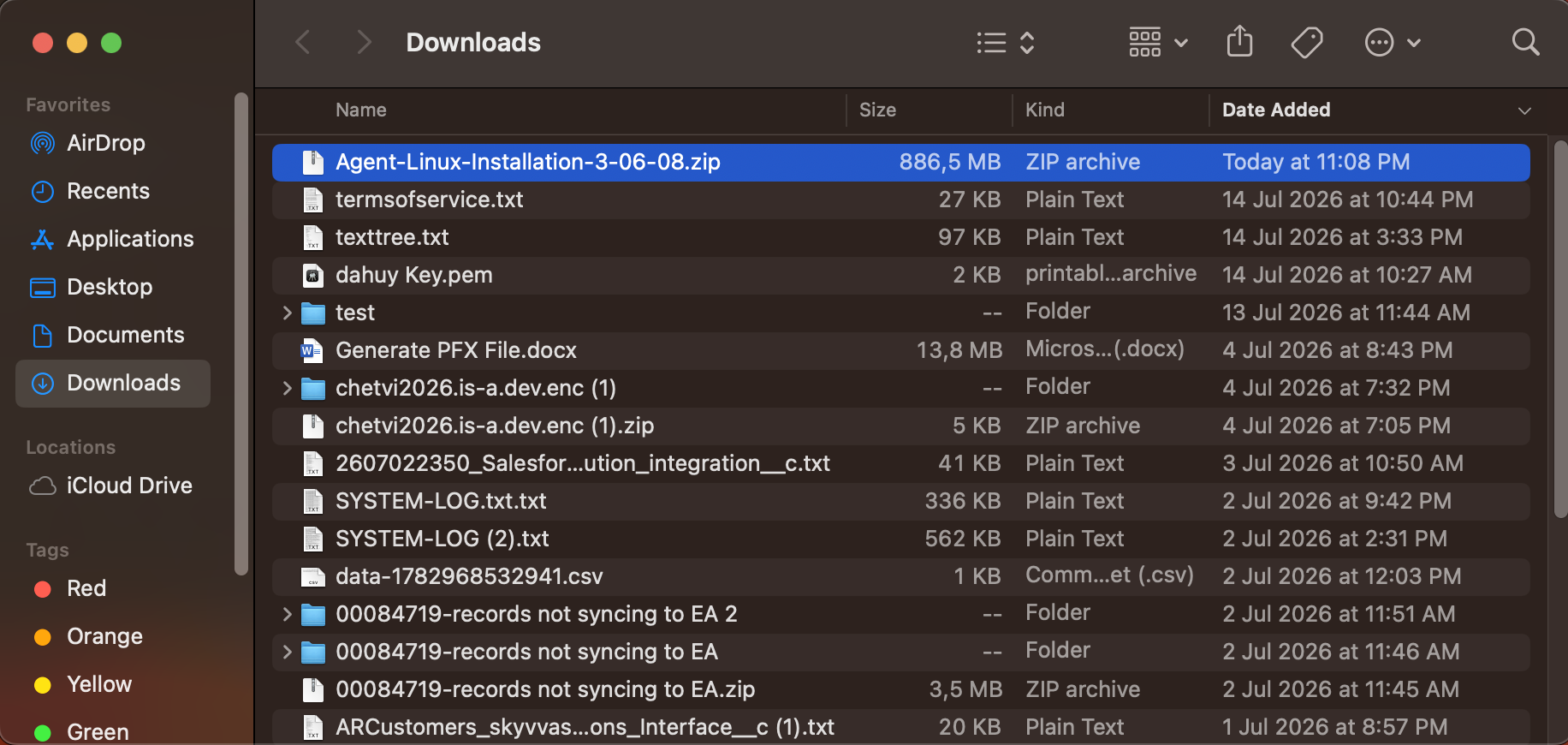Open the Group By dropdown

pyautogui.click(x=1158, y=42)
